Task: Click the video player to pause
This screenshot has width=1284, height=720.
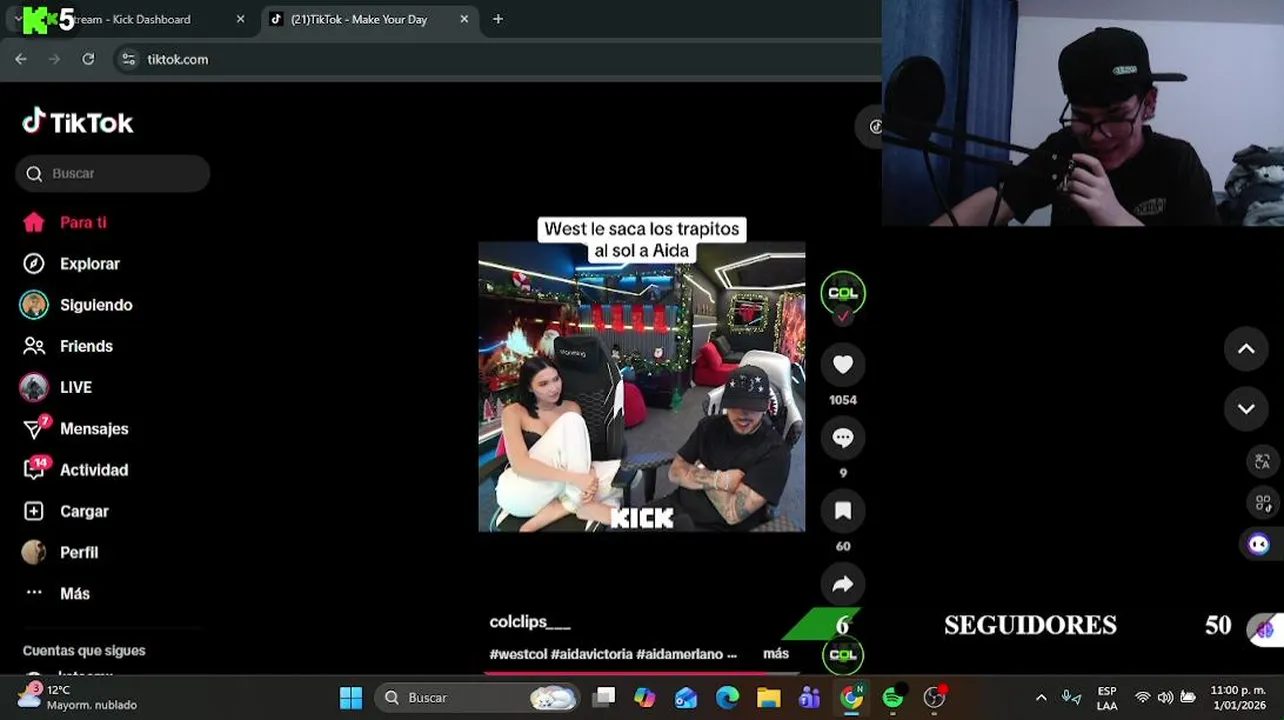Action: [x=642, y=387]
